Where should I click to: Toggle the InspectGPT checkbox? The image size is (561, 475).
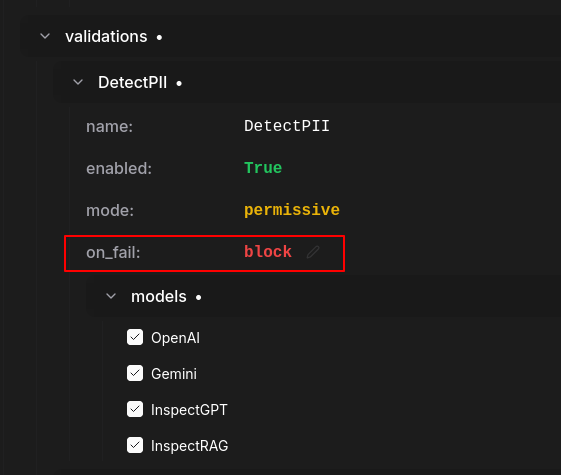point(135,409)
